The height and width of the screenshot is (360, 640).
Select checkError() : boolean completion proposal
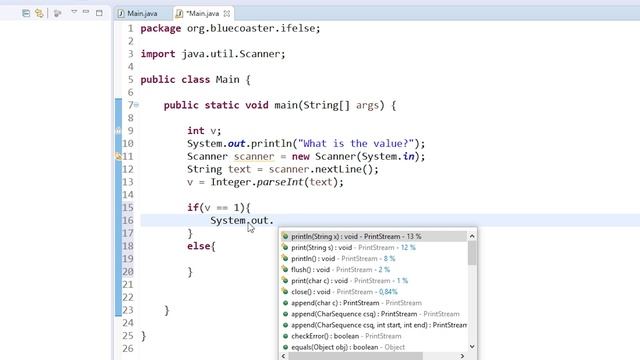tap(374, 336)
